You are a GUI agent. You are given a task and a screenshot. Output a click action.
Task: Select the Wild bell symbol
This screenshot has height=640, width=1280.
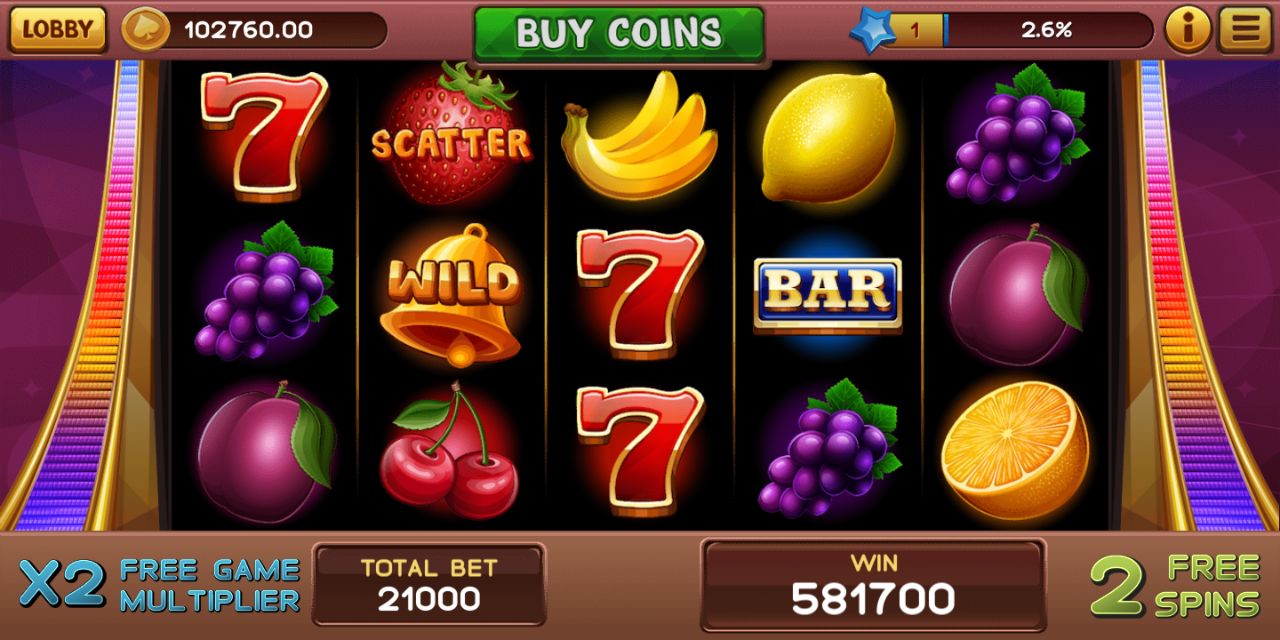click(x=451, y=294)
